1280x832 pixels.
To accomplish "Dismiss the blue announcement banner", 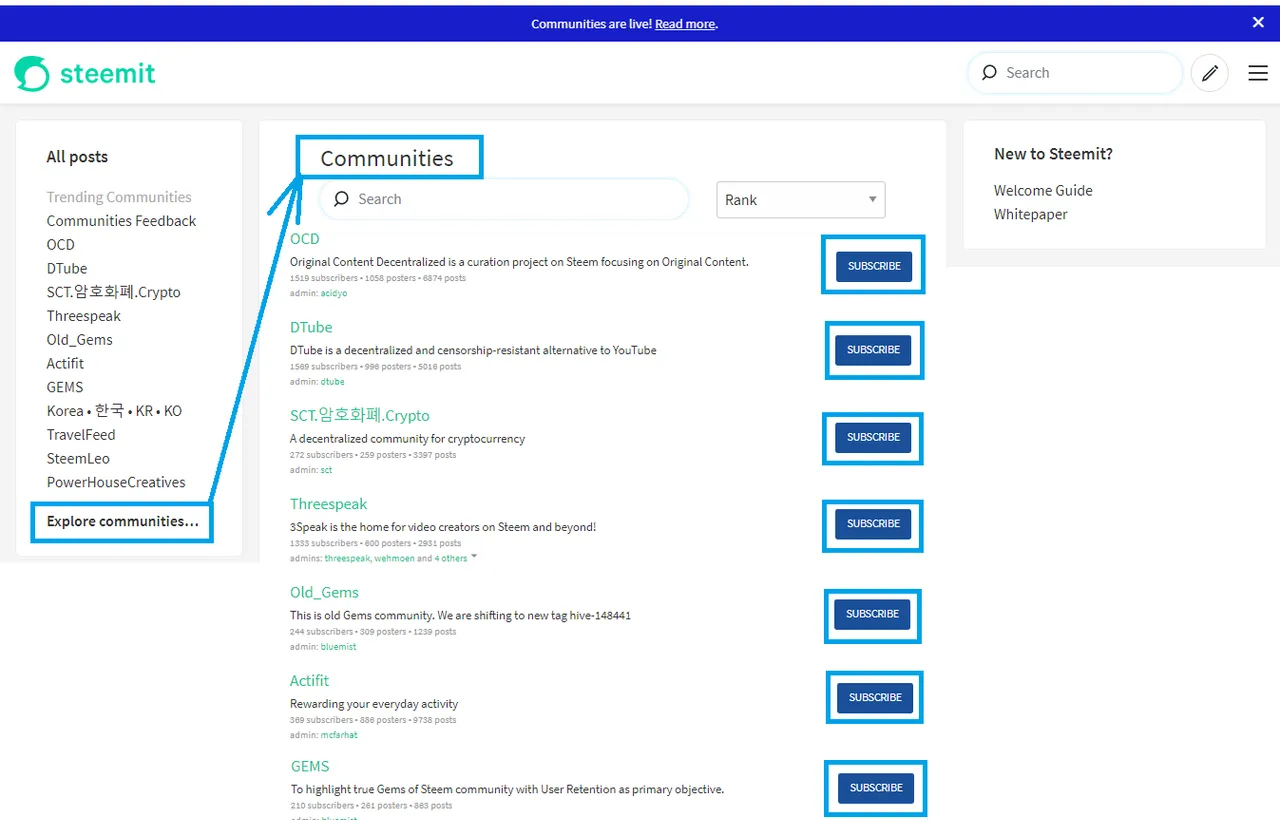I will [x=1258, y=22].
